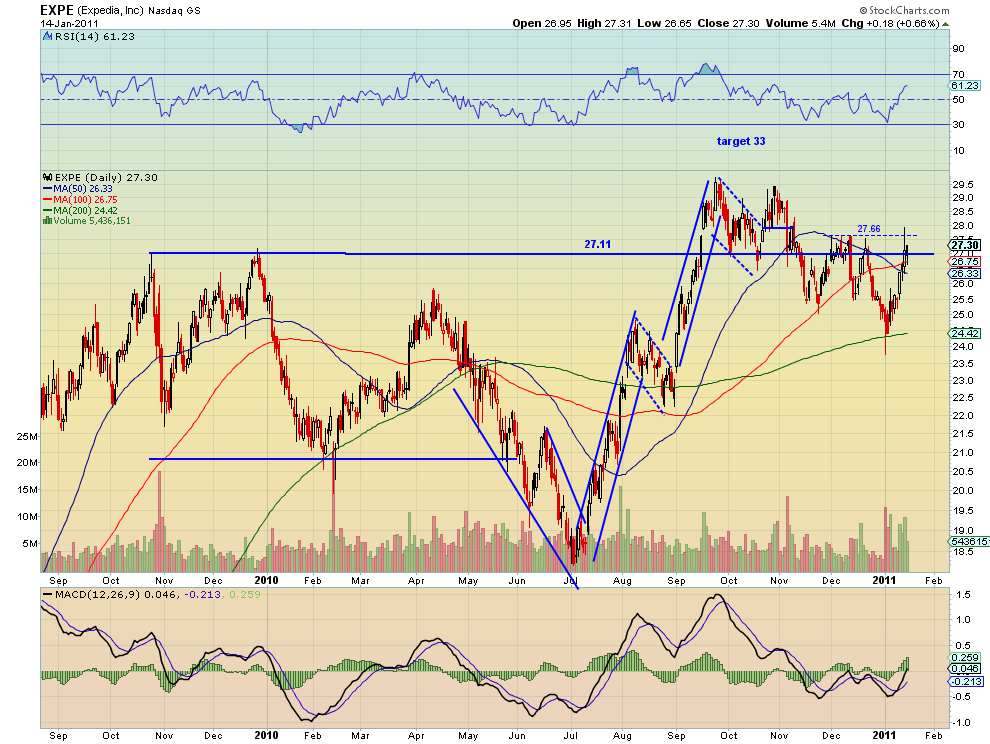
Task: Click the 'High 27.31' header value
Action: click(604, 23)
